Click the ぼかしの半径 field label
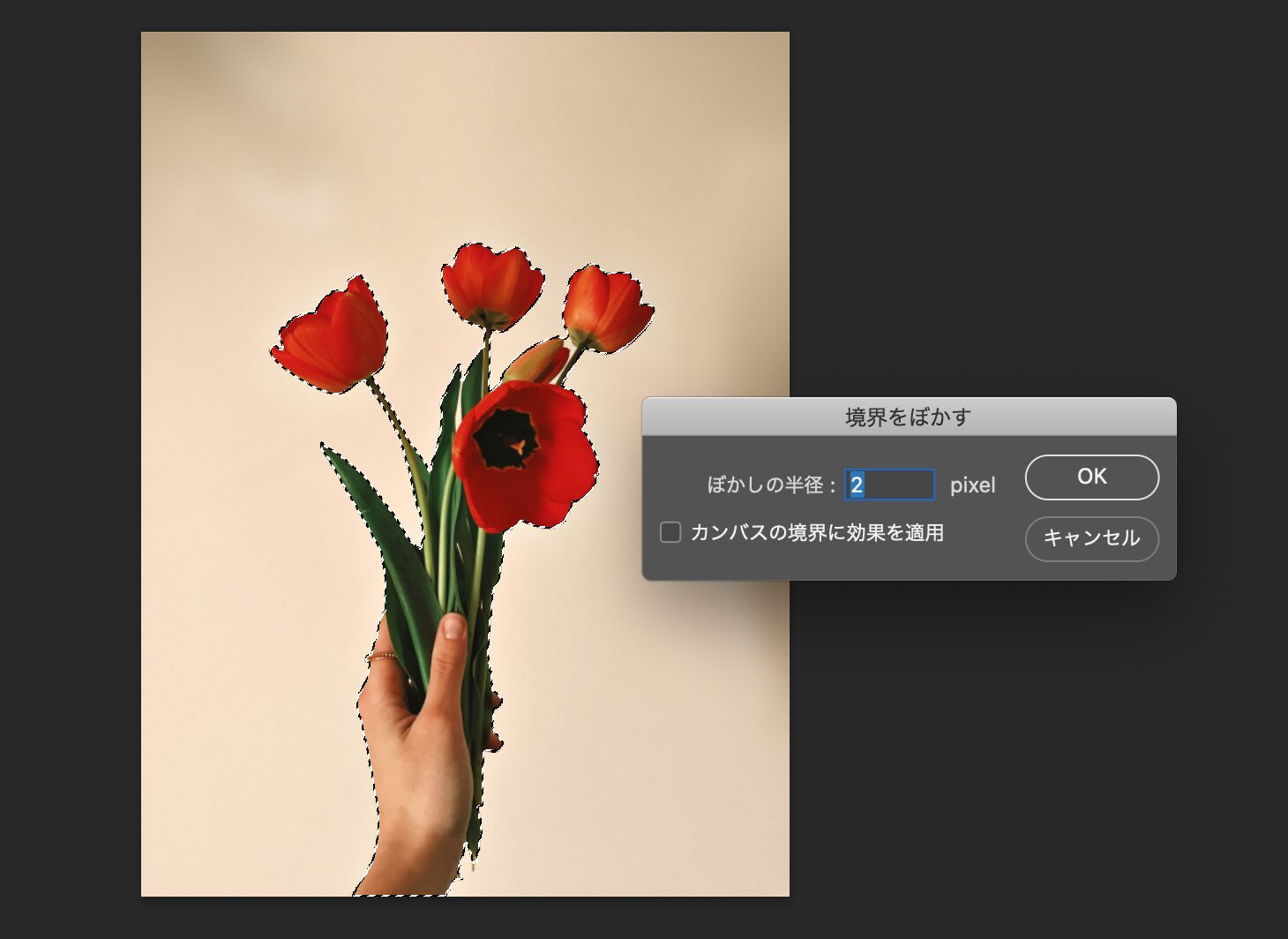The height and width of the screenshot is (939, 1288). click(x=766, y=485)
